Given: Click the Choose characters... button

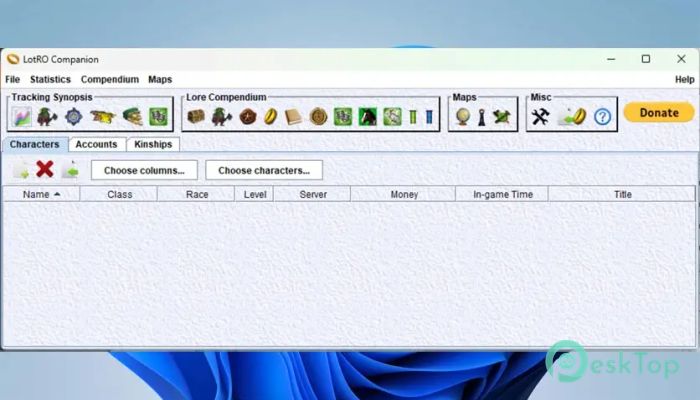Looking at the screenshot, I should tap(264, 171).
